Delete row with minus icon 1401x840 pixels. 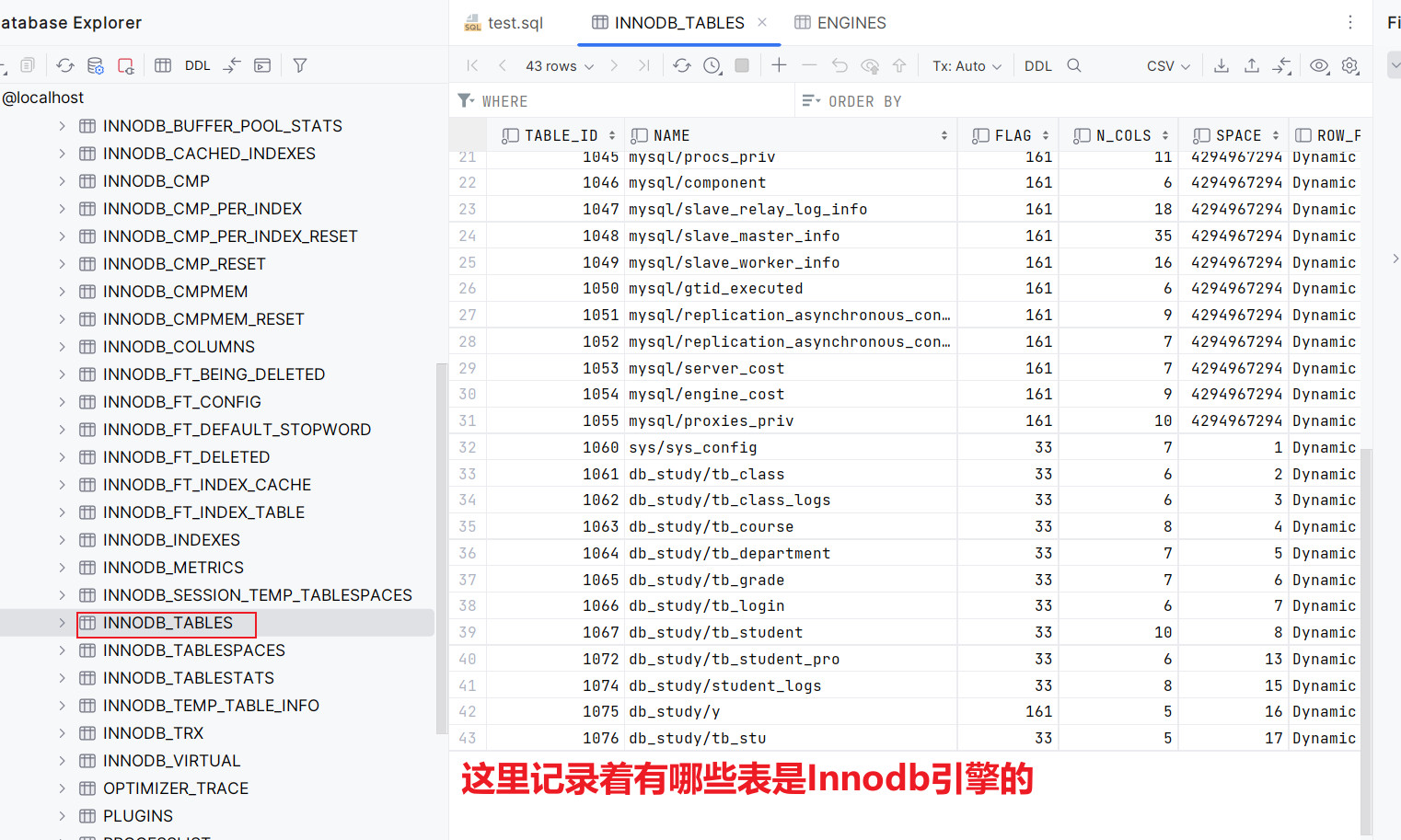pos(809,65)
